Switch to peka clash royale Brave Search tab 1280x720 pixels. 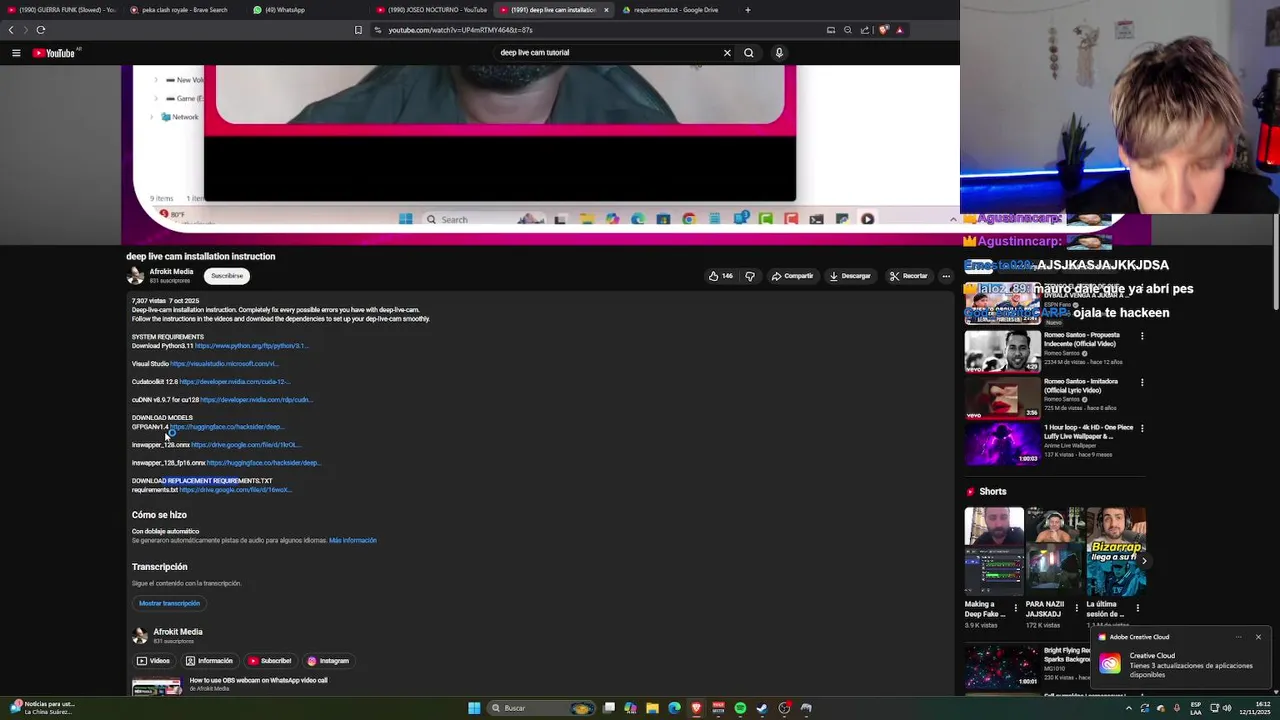point(184,10)
